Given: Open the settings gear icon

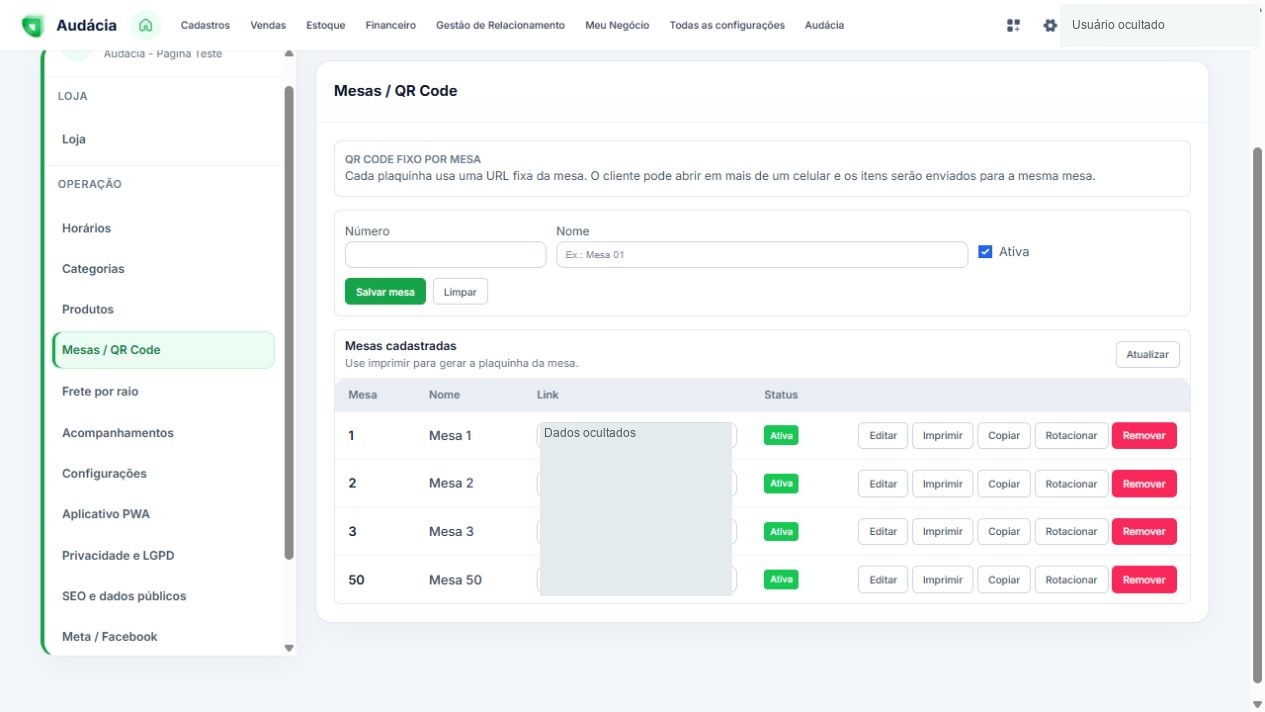Looking at the screenshot, I should pyautogui.click(x=1050, y=26).
